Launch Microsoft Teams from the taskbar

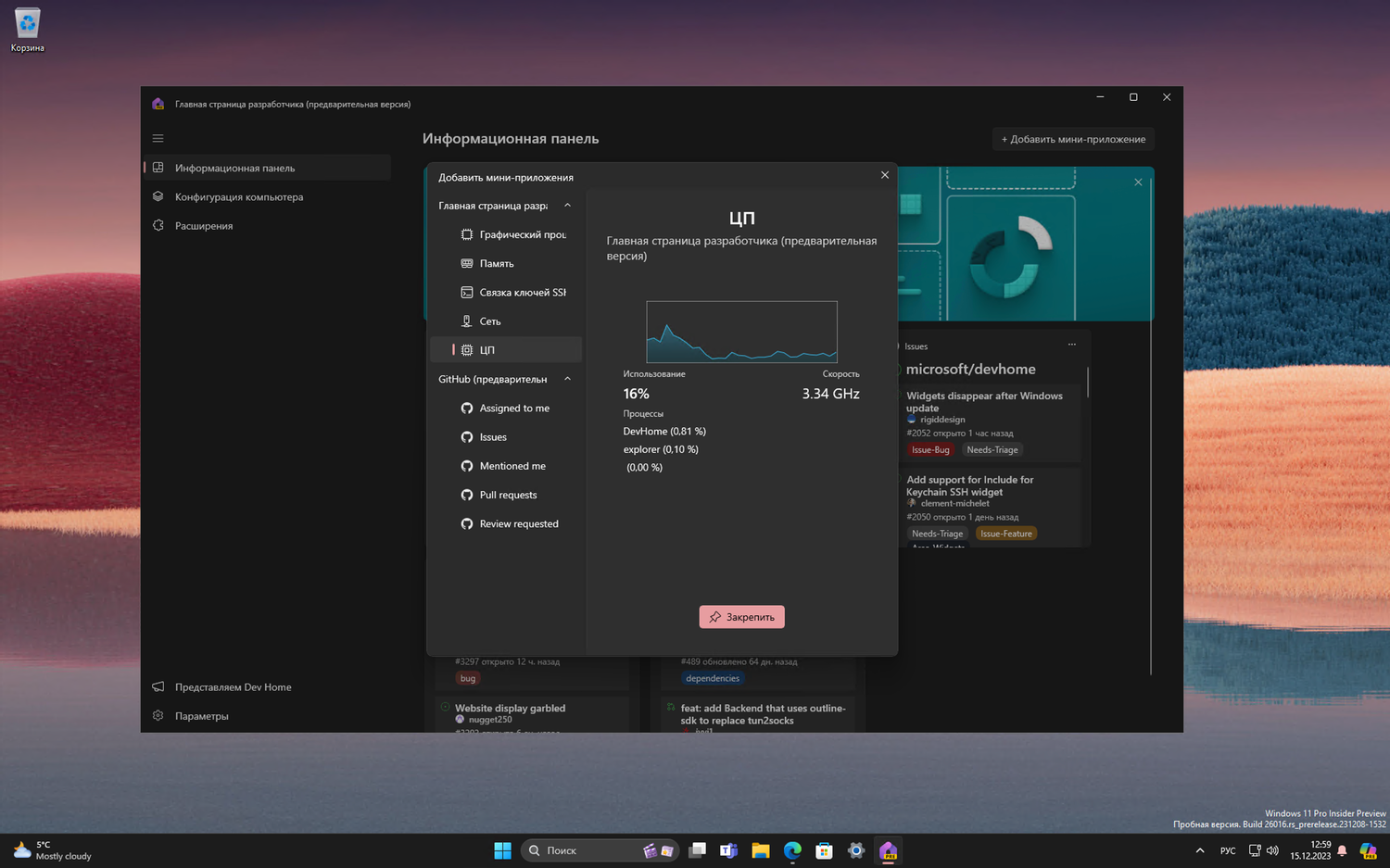729,850
